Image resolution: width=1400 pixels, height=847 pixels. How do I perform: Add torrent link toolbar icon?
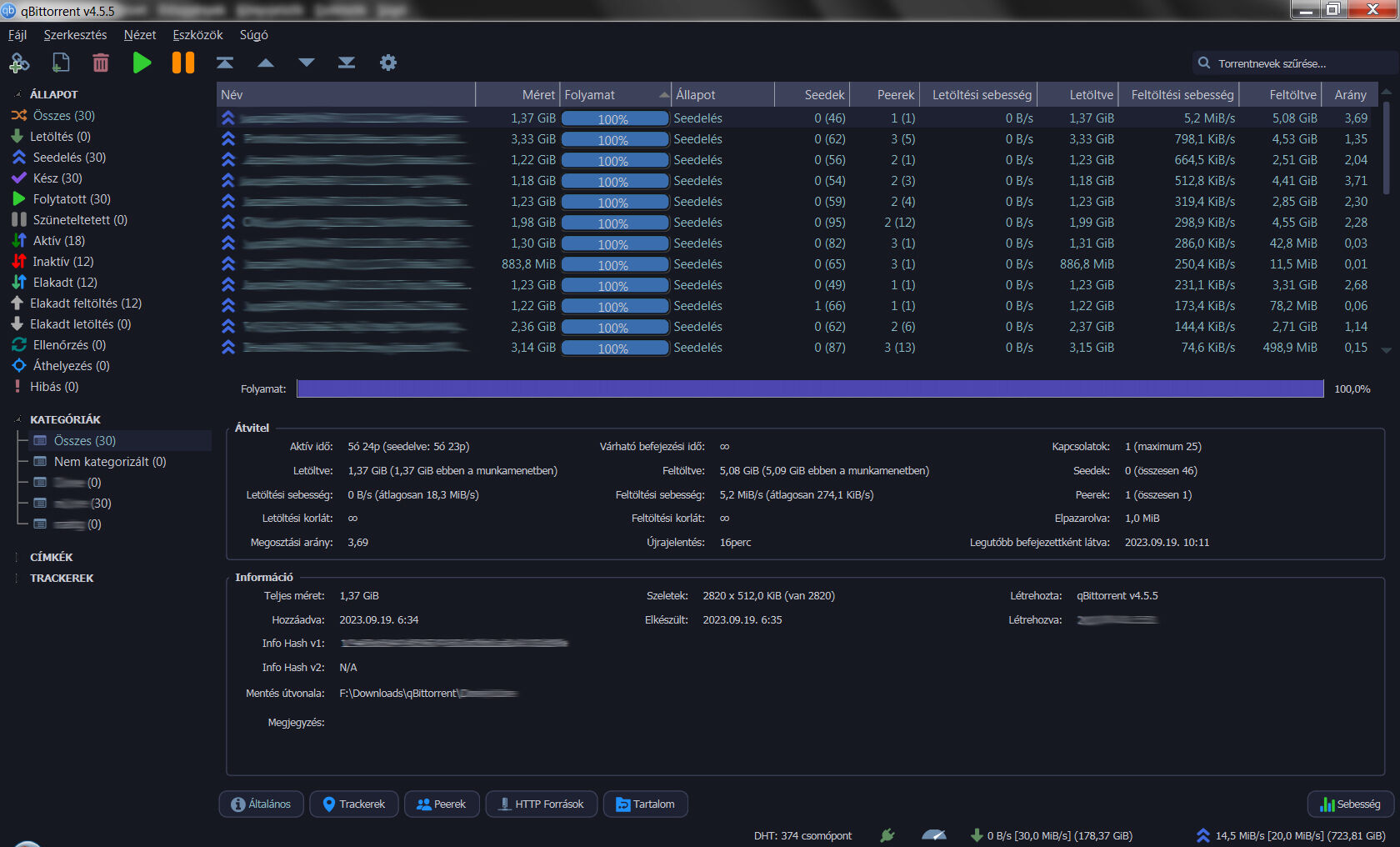pyautogui.click(x=19, y=63)
